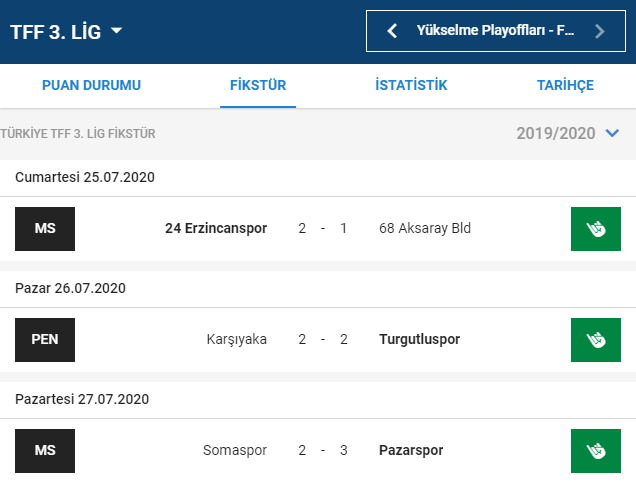636x483 pixels.
Task: Click Turgutluspor team name
Action: point(420,339)
